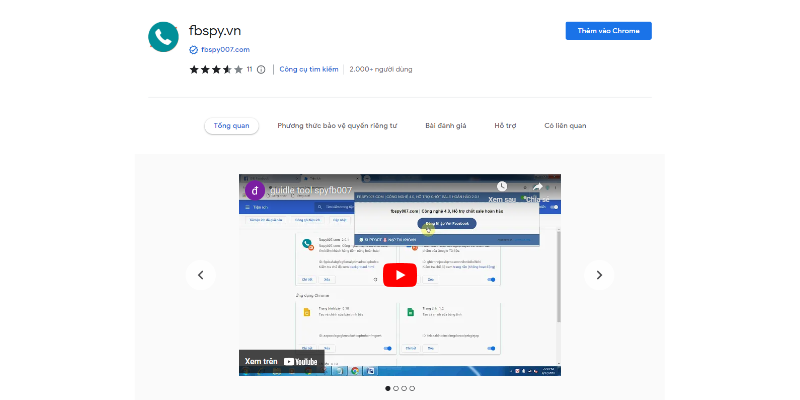Screen dimensions: 800x400
Task: Open the verified publisher badge icon
Action: 193,50
